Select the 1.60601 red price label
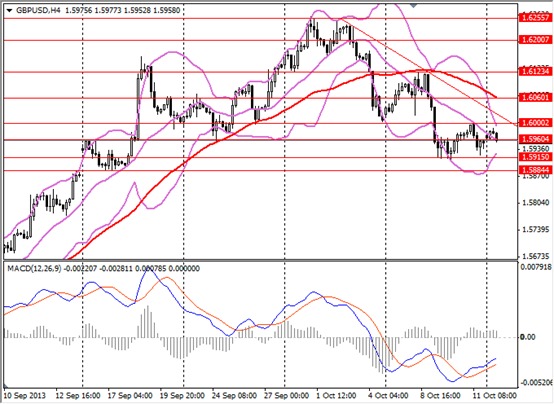The width and height of the screenshot is (554, 404). (536, 97)
